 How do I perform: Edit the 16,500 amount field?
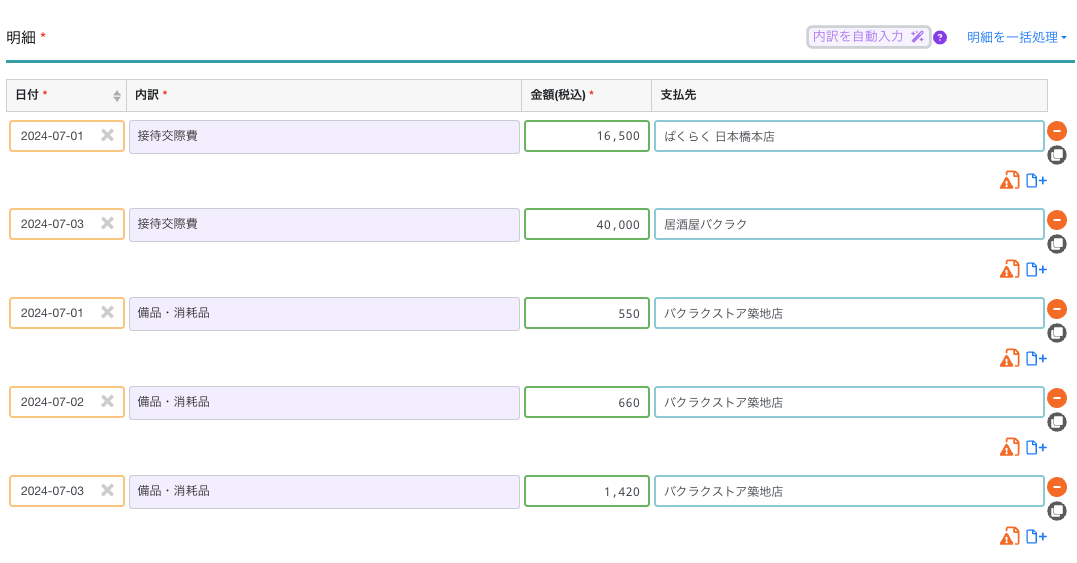tap(587, 136)
